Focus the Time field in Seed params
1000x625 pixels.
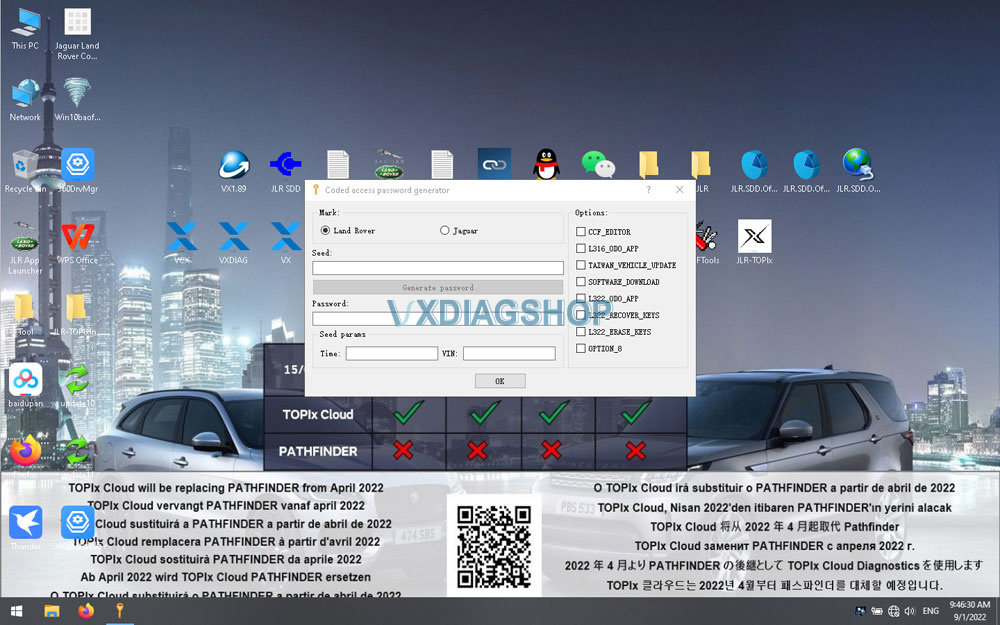click(x=392, y=353)
